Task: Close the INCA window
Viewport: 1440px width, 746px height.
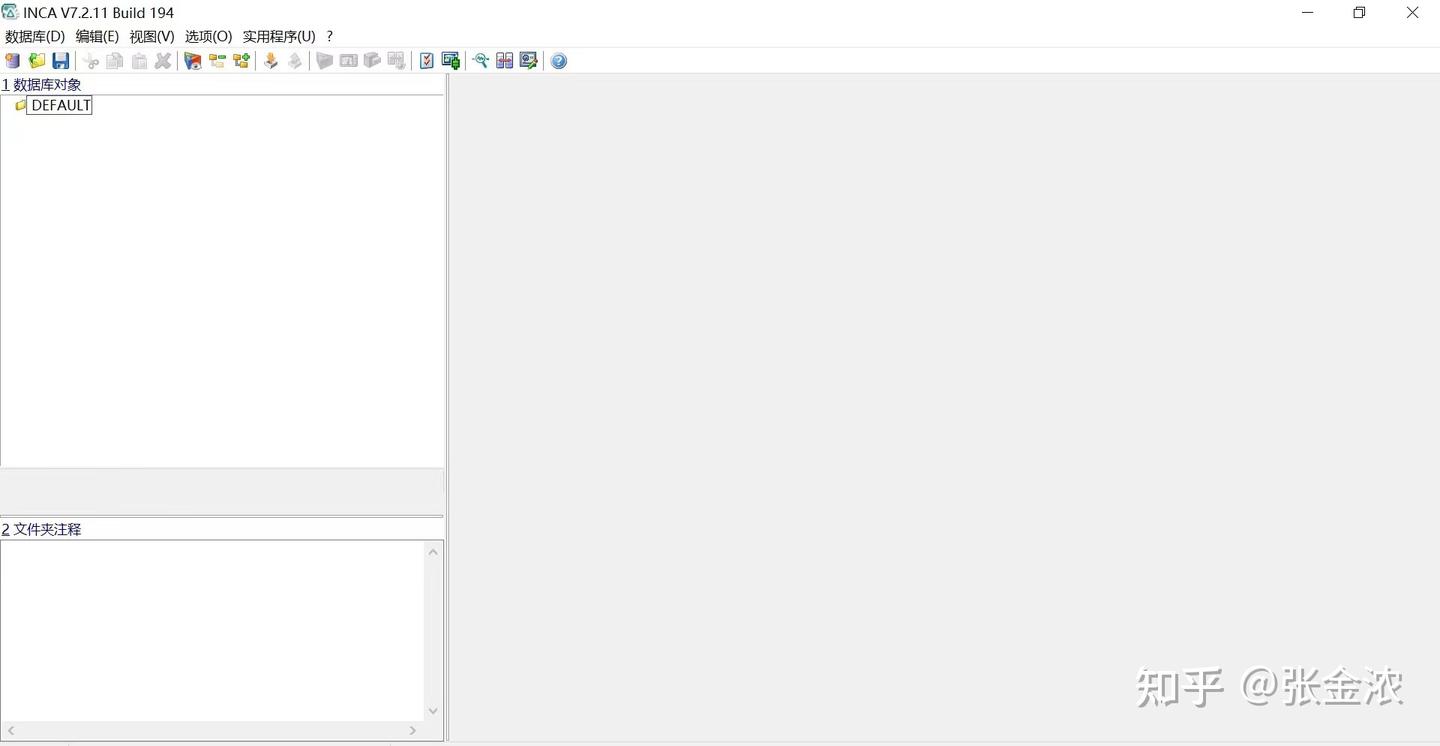Action: pos(1413,13)
